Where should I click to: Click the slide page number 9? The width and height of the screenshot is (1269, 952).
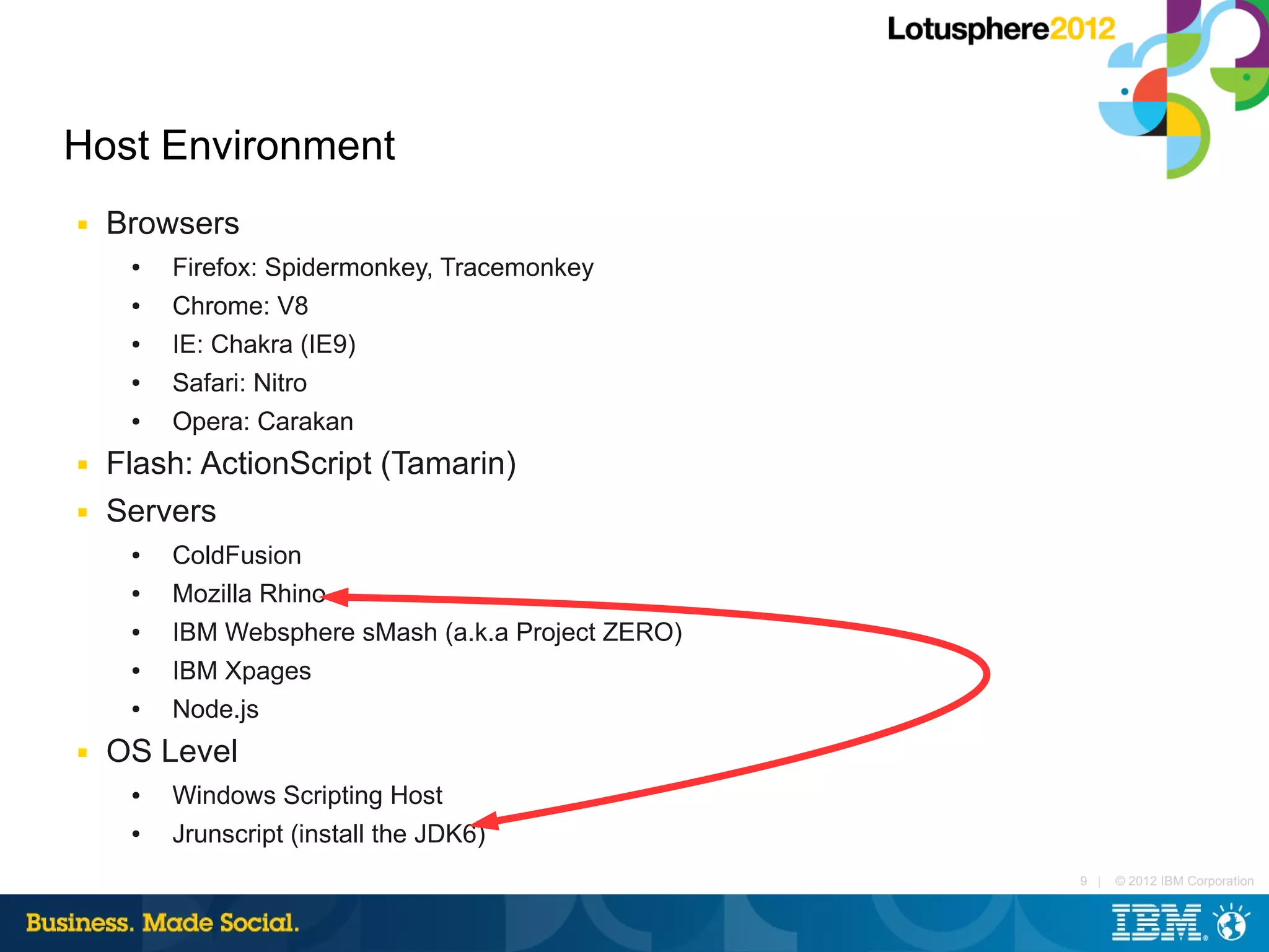coord(1083,881)
